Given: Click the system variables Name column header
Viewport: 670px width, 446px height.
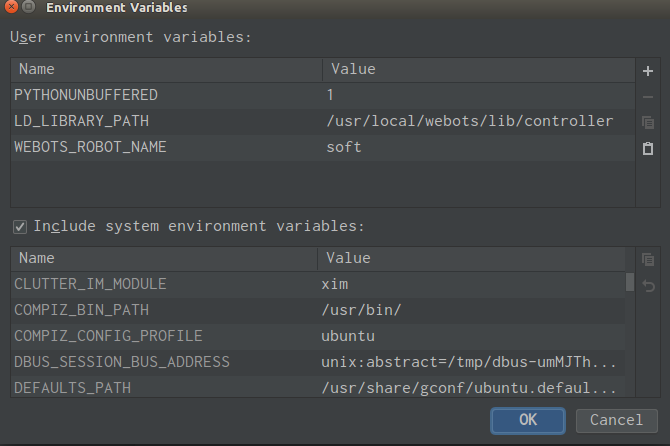Looking at the screenshot, I should click(163, 258).
